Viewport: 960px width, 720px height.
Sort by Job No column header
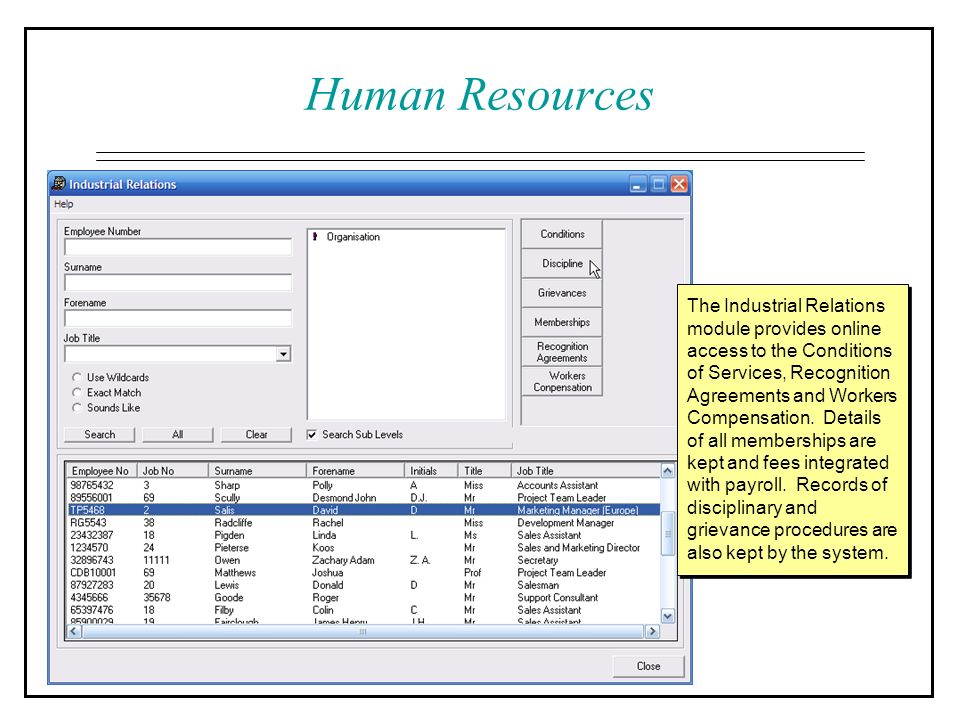[x=173, y=471]
